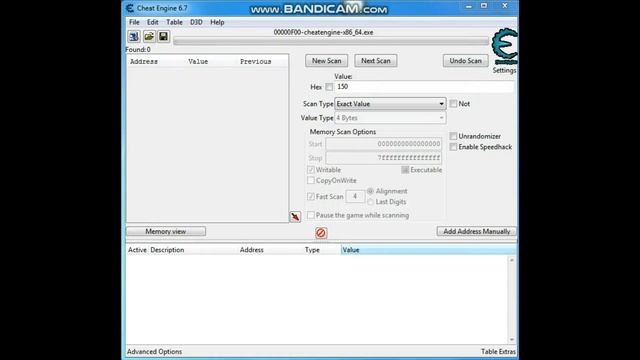Toggle the Fast Scan checkbox
Image resolution: width=640 pixels, height=360 pixels.
click(311, 197)
